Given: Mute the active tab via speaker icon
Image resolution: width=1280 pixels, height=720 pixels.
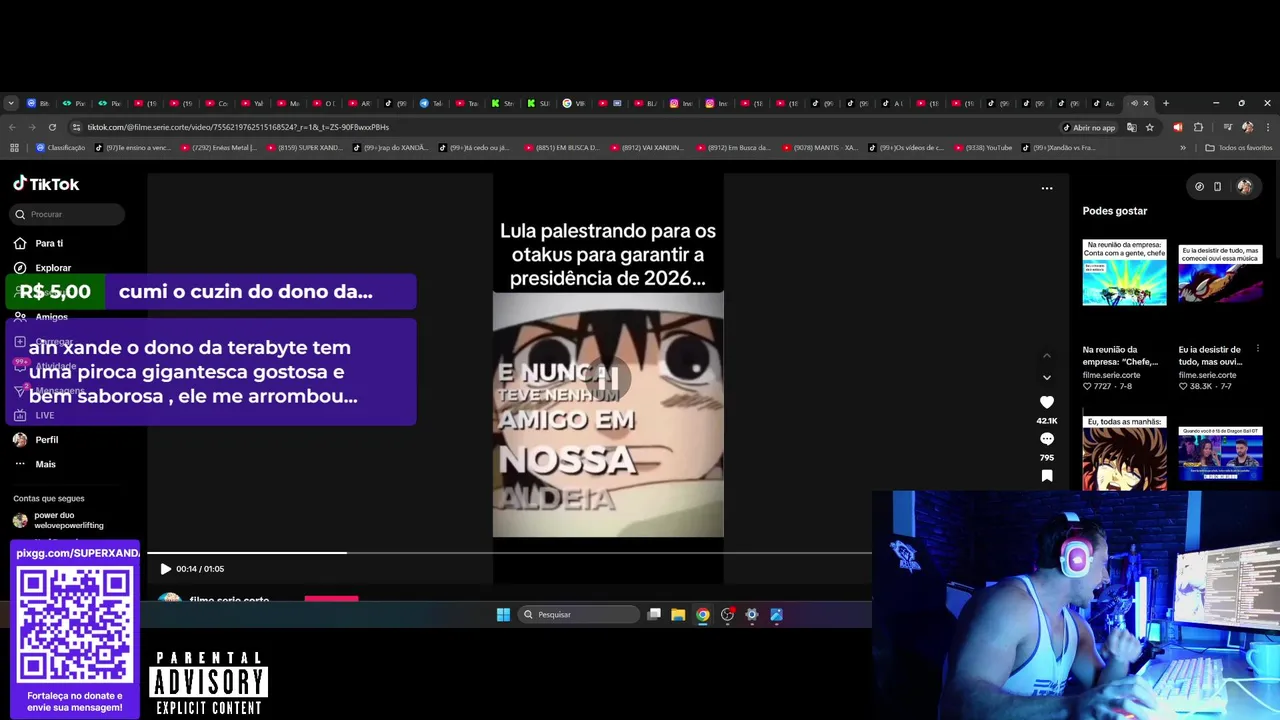Looking at the screenshot, I should [1134, 103].
